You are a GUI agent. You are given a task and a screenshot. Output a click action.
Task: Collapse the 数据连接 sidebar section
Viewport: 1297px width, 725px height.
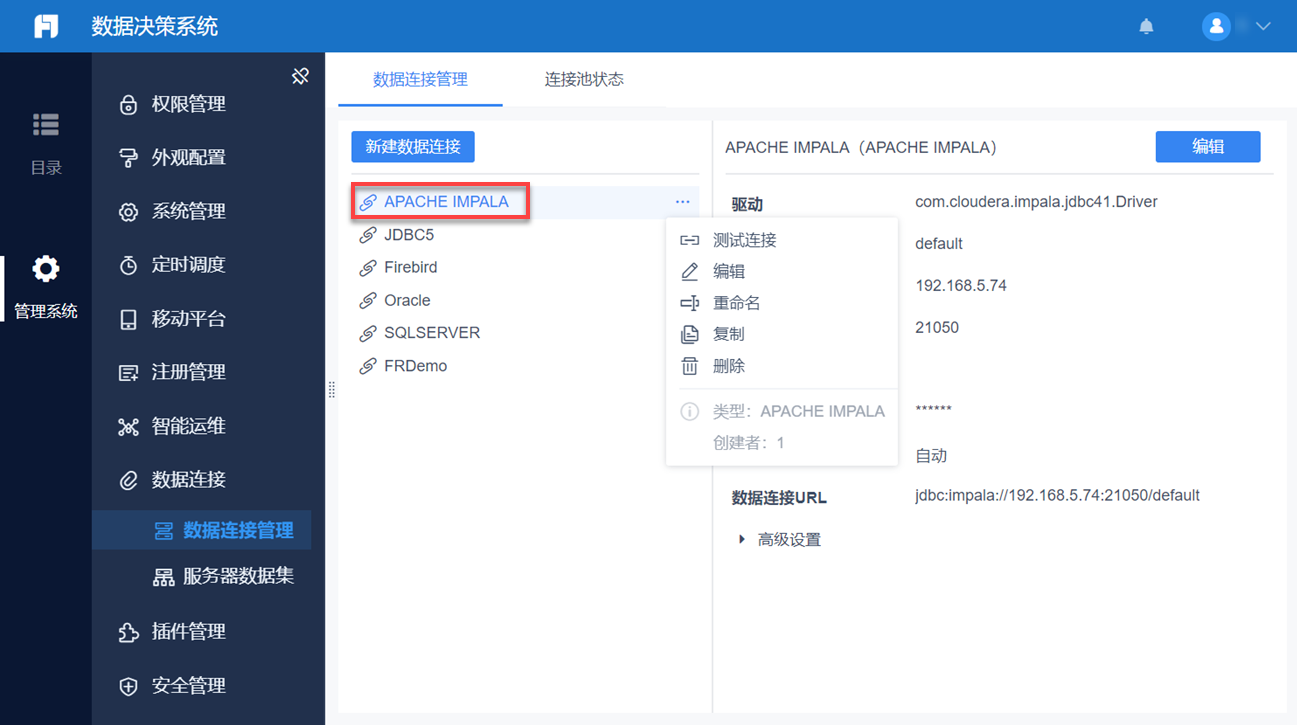click(x=188, y=479)
